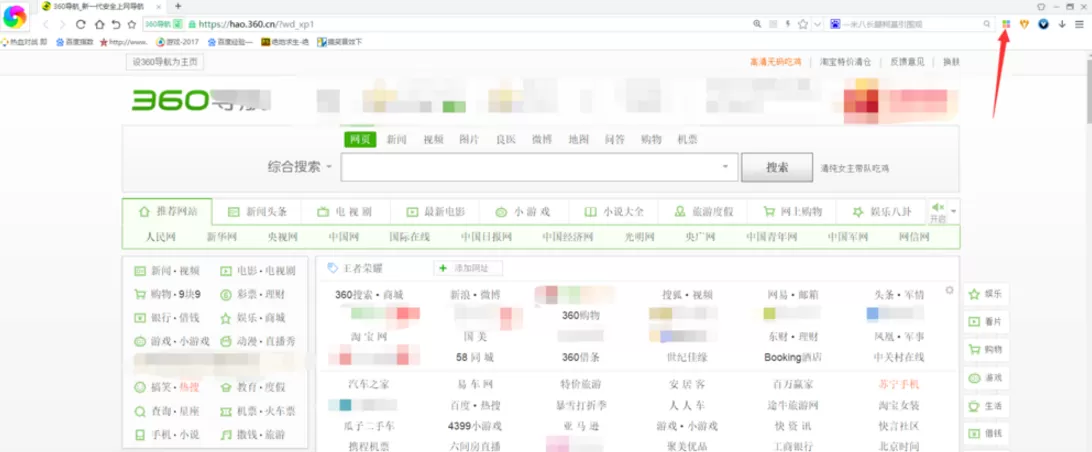Open the site list settings gear icon
Image resolution: width=1092 pixels, height=452 pixels.
tap(949, 290)
